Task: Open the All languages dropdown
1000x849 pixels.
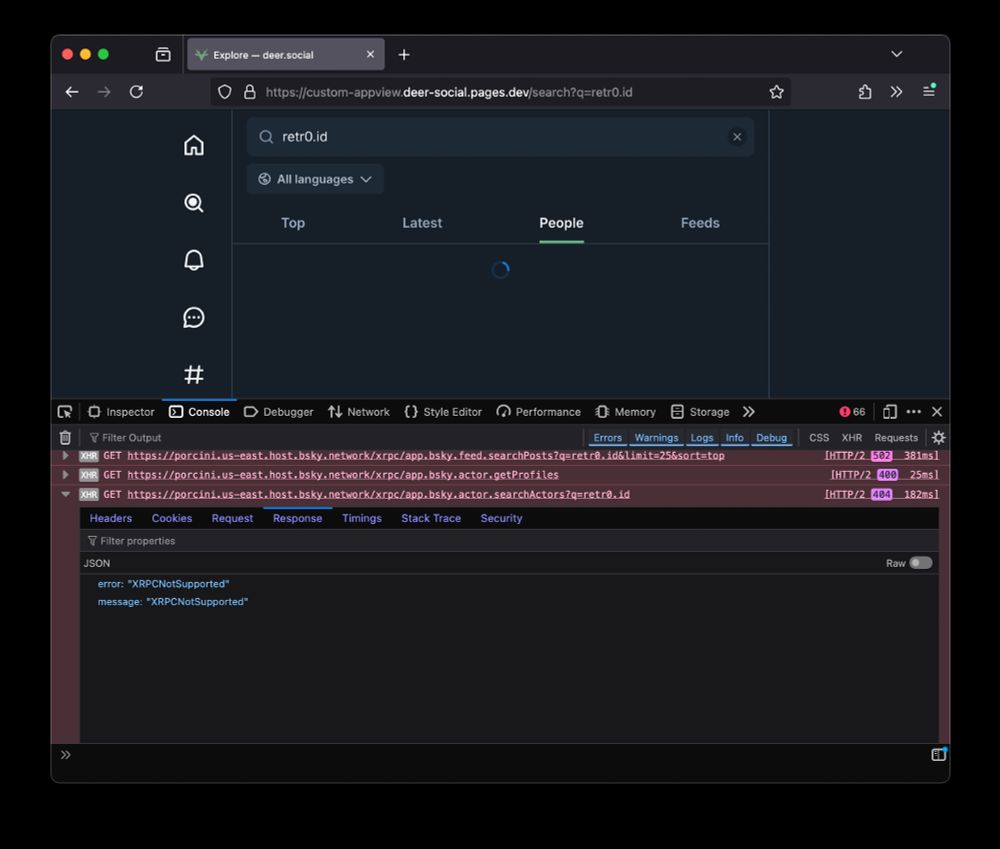Action: coord(315,179)
